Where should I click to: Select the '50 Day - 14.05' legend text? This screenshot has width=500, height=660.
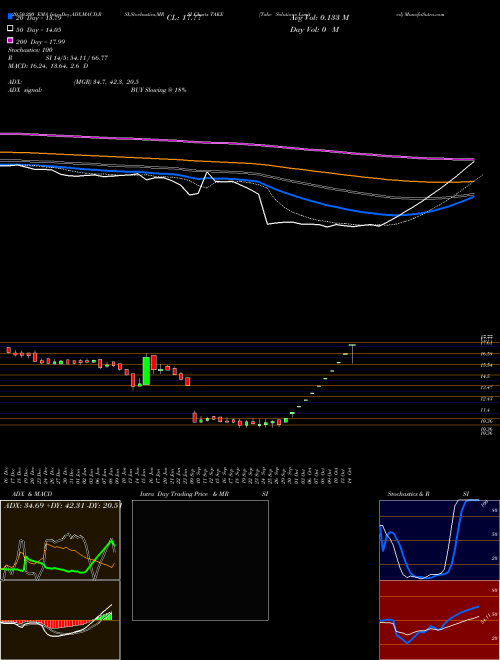point(38,30)
